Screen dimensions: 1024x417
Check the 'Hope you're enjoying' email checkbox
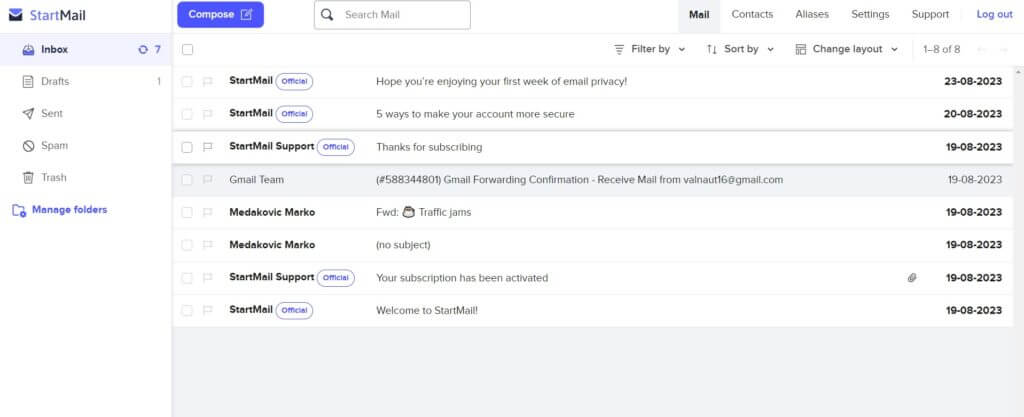[x=187, y=82]
